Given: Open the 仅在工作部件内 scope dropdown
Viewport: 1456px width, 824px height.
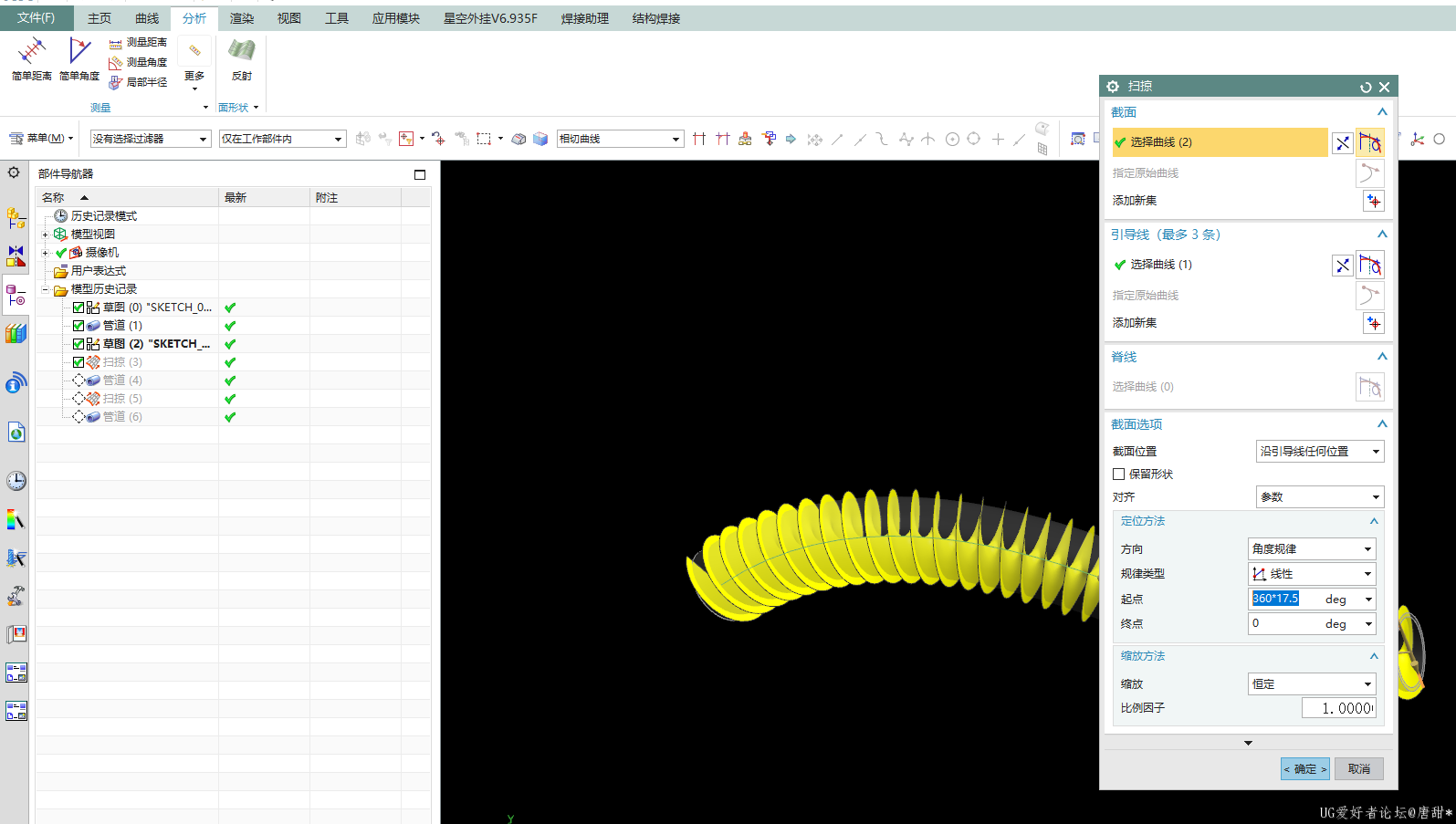Looking at the screenshot, I should [282, 139].
